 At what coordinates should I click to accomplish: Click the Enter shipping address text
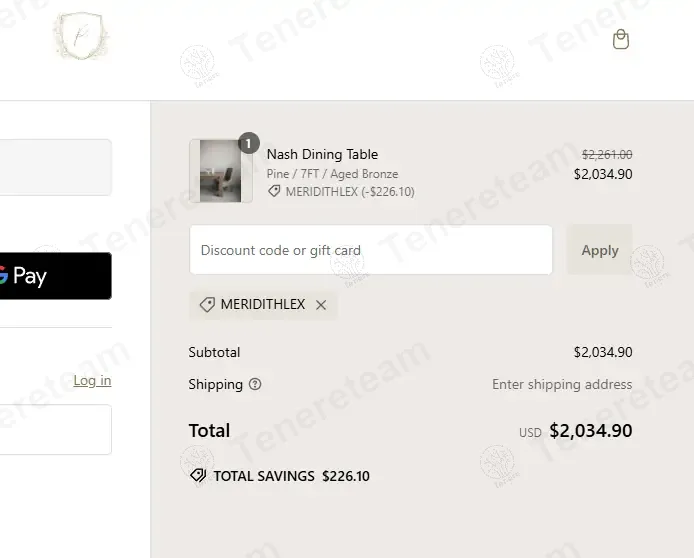click(562, 384)
